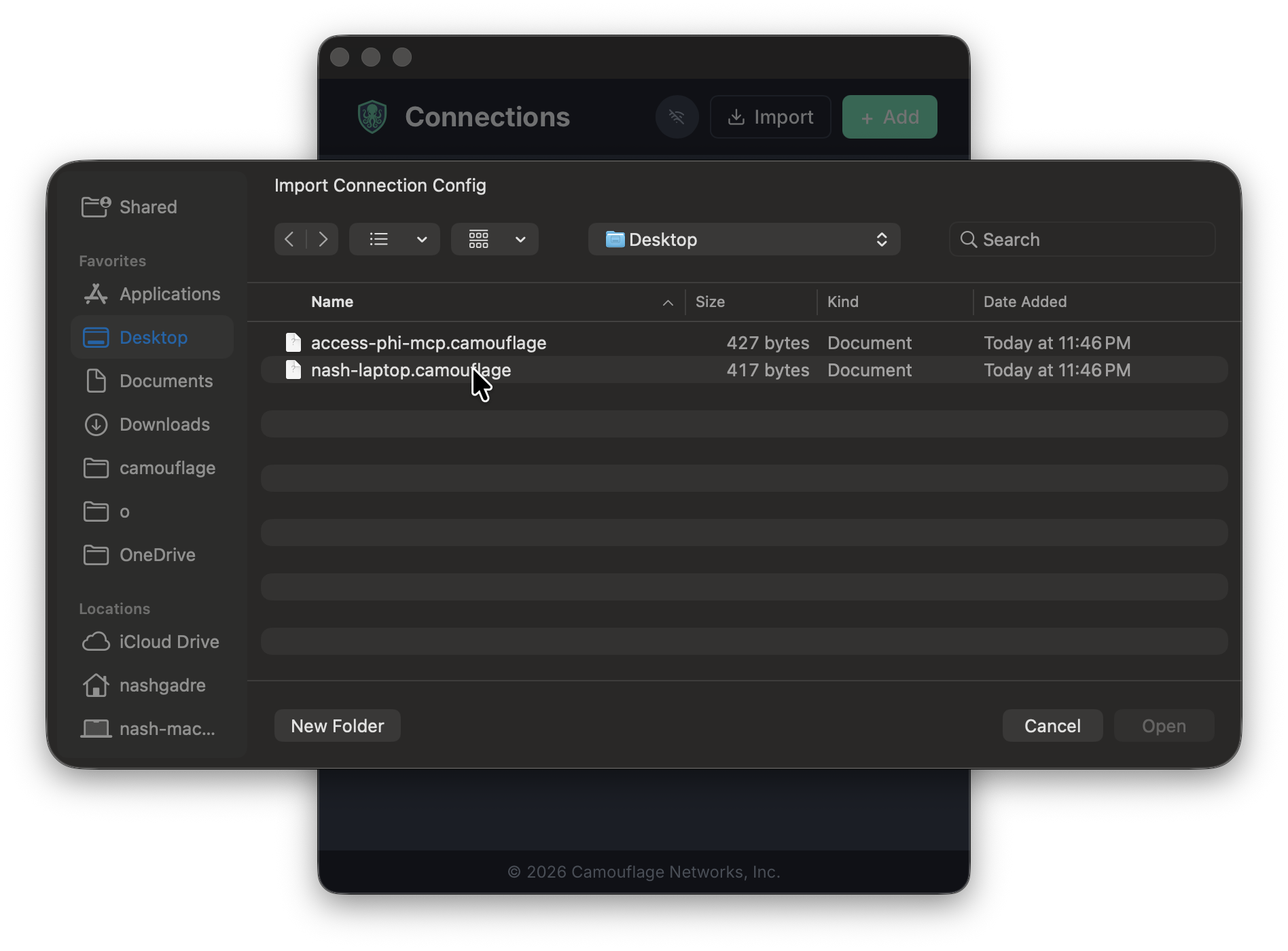Click the icon grouping grid button
Viewport: 1288px width, 951px height.
[x=479, y=239]
